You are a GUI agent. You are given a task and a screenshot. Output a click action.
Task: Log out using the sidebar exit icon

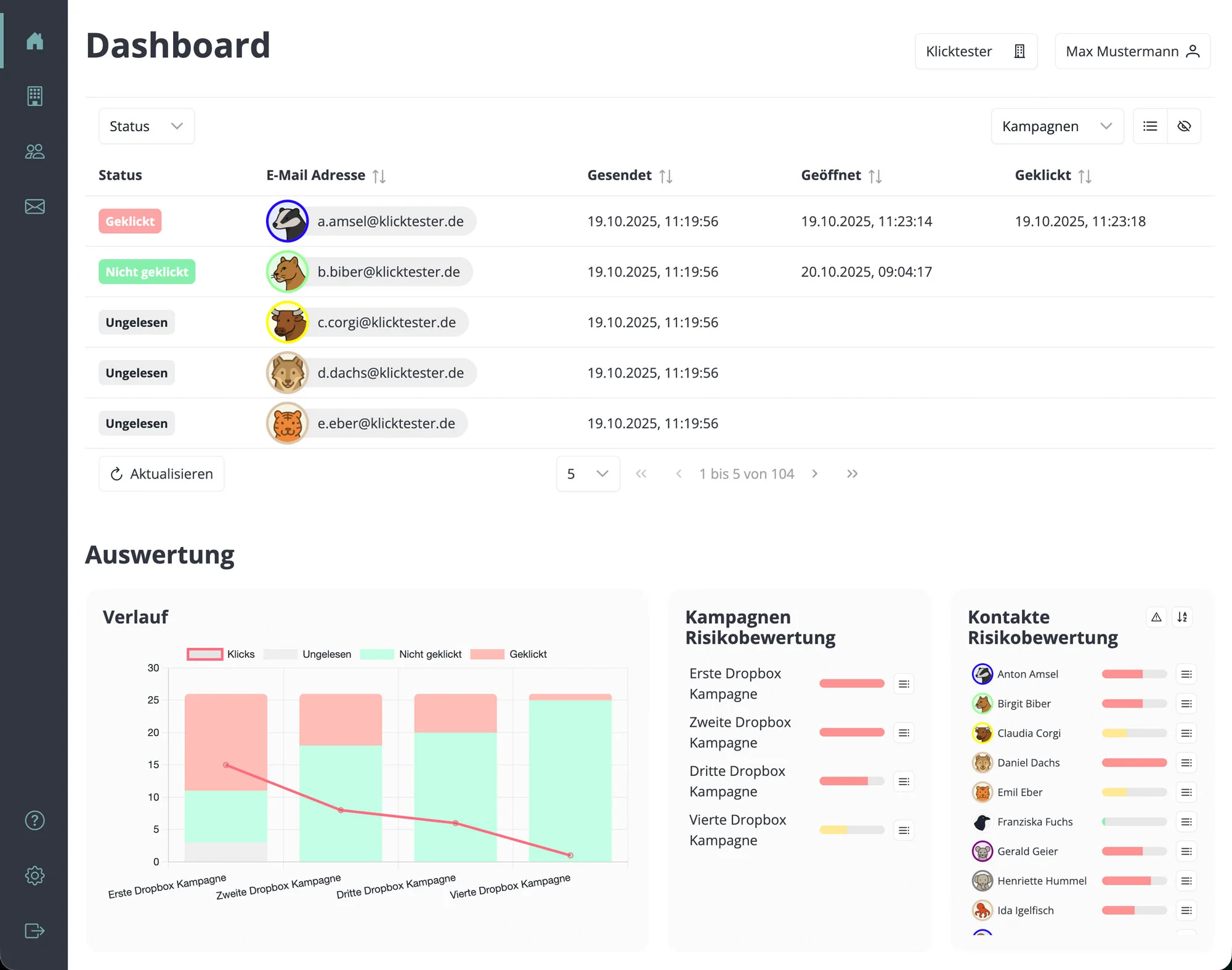point(34,931)
